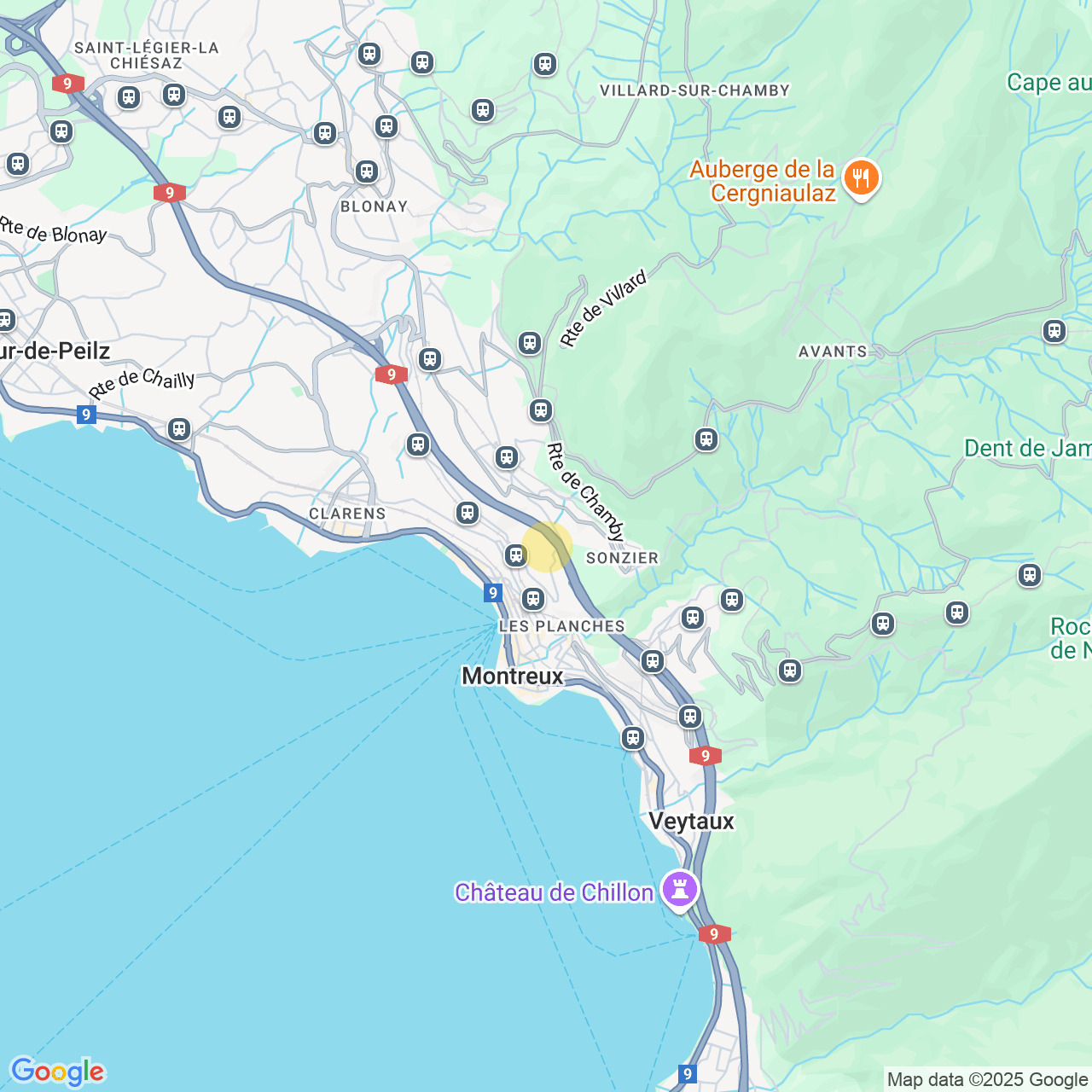This screenshot has height=1092, width=1092.
Task: Click the Villard-sur-Chamby label
Action: point(694,90)
